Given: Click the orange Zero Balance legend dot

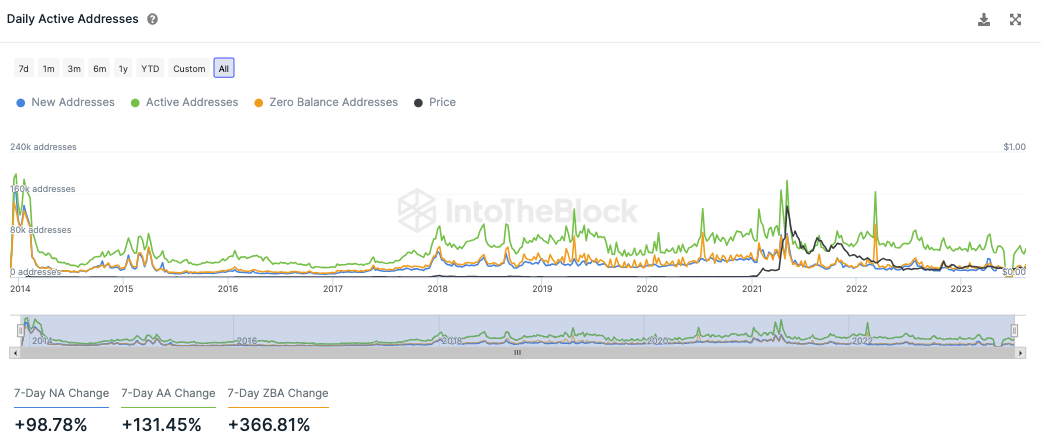Looking at the screenshot, I should click(259, 103).
